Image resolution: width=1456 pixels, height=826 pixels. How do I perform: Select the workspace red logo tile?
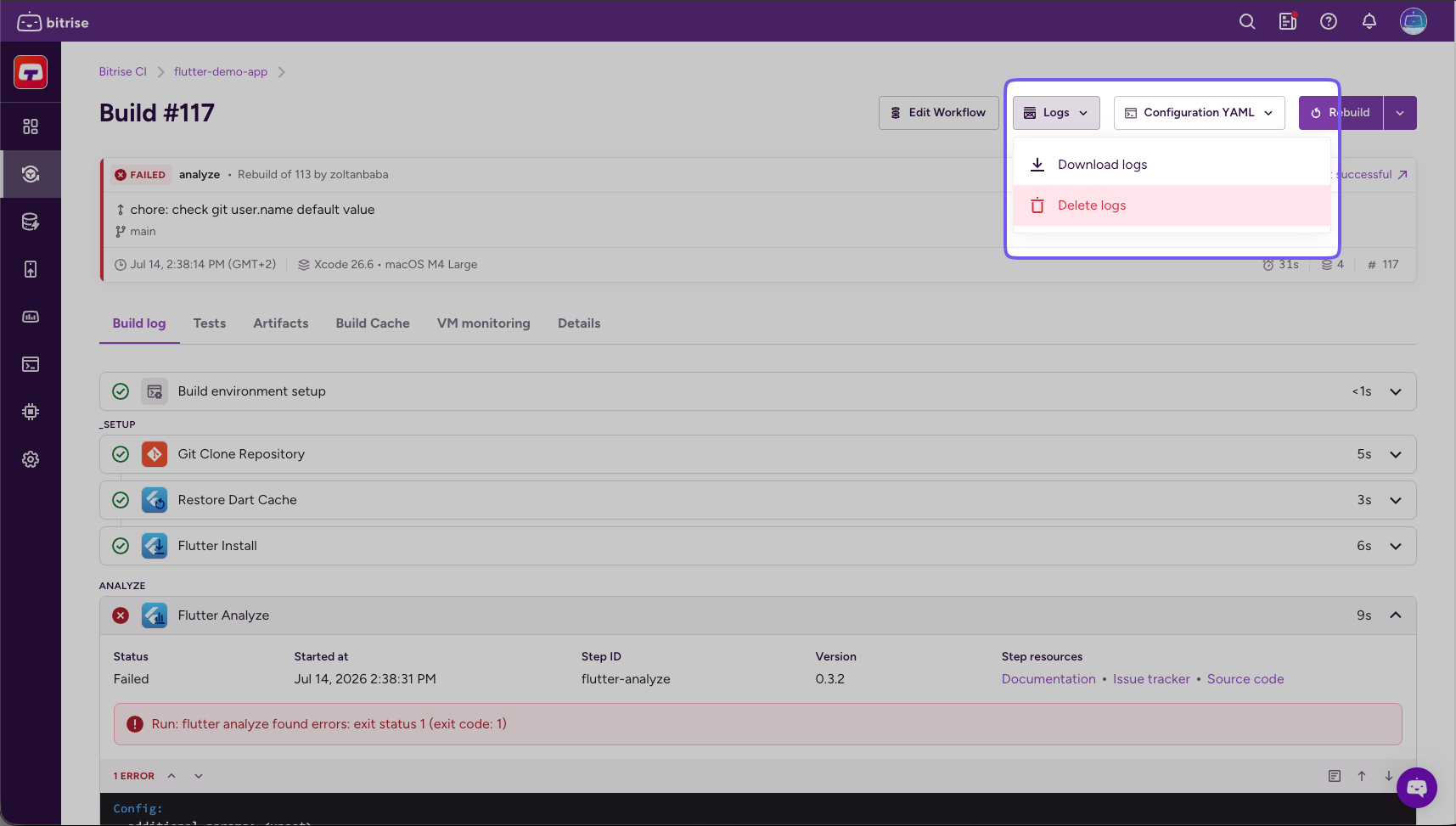point(31,72)
